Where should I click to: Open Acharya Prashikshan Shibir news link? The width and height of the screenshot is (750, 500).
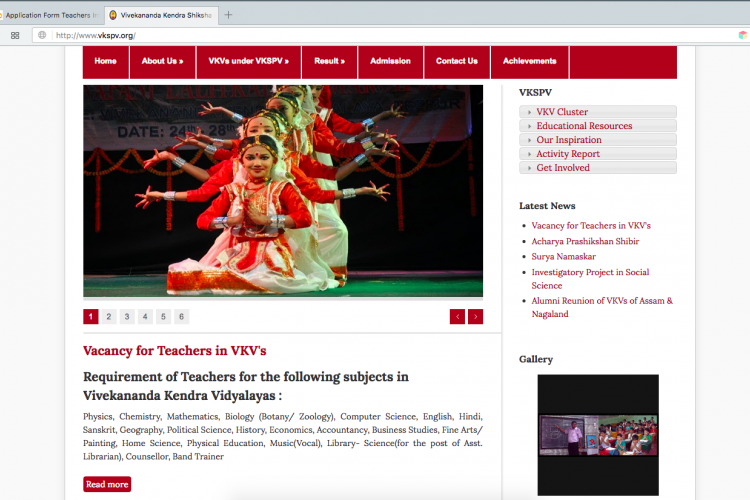point(585,241)
